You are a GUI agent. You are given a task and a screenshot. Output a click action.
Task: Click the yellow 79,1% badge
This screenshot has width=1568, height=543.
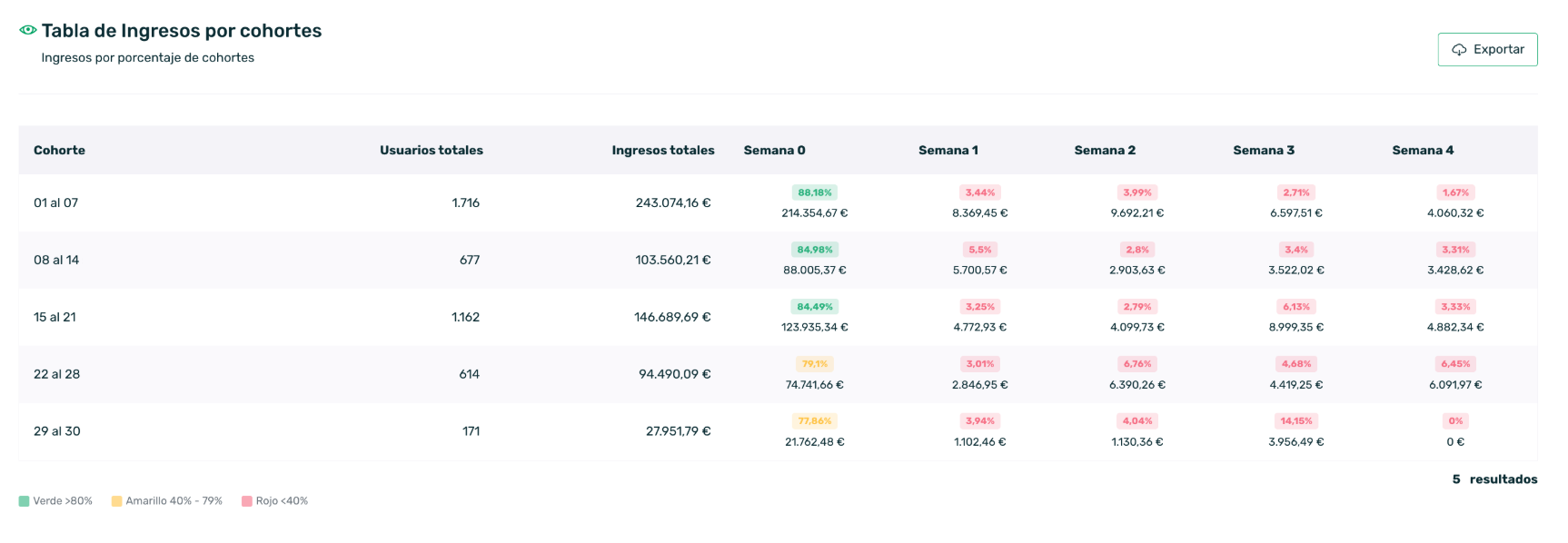(815, 364)
